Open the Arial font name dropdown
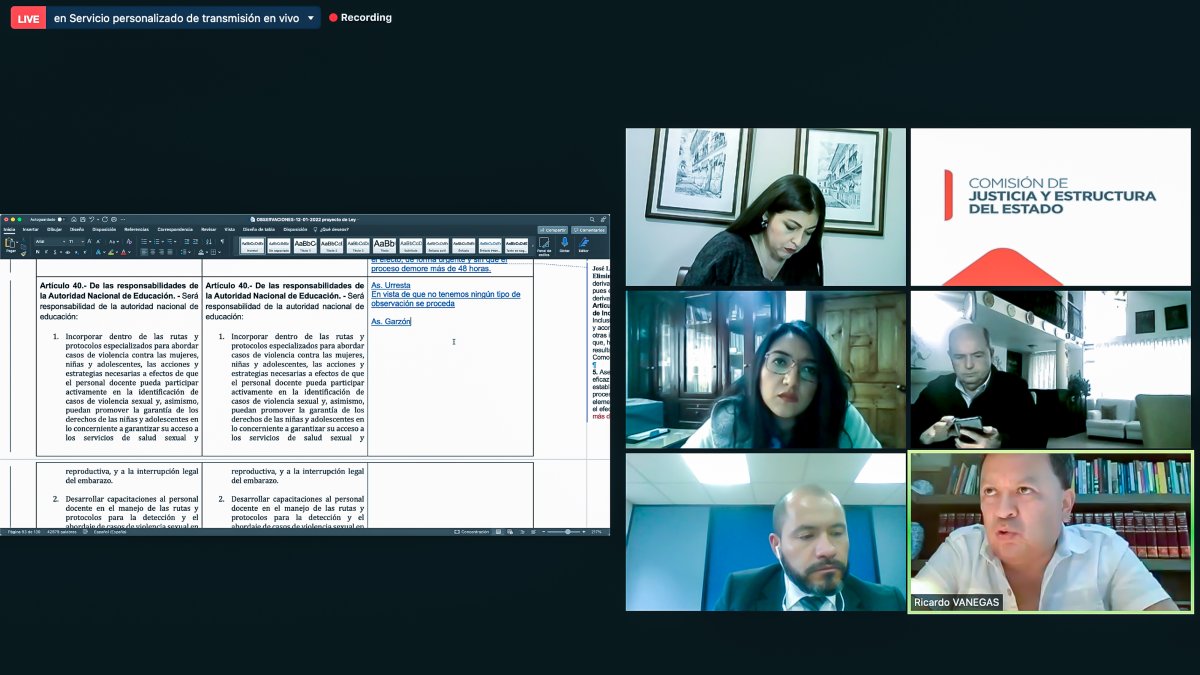The width and height of the screenshot is (1200, 675). click(64, 241)
